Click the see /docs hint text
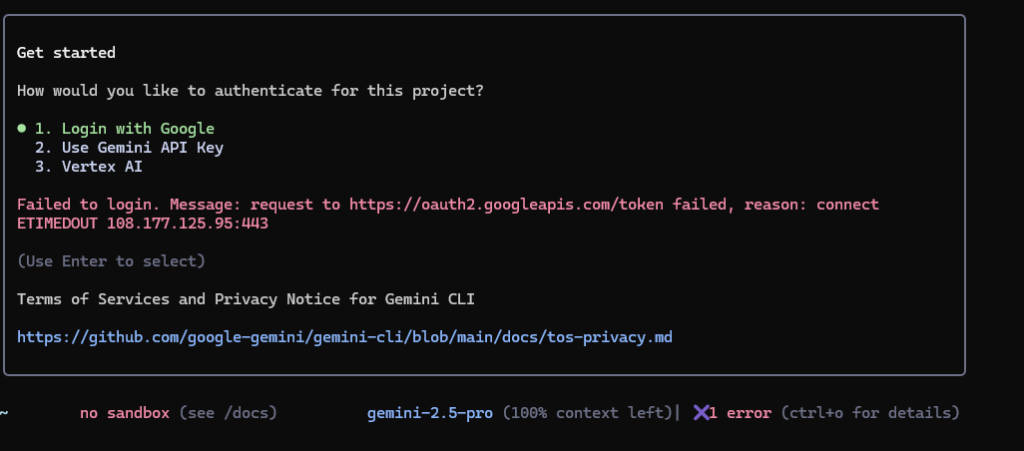This screenshot has height=451, width=1024. 228,413
